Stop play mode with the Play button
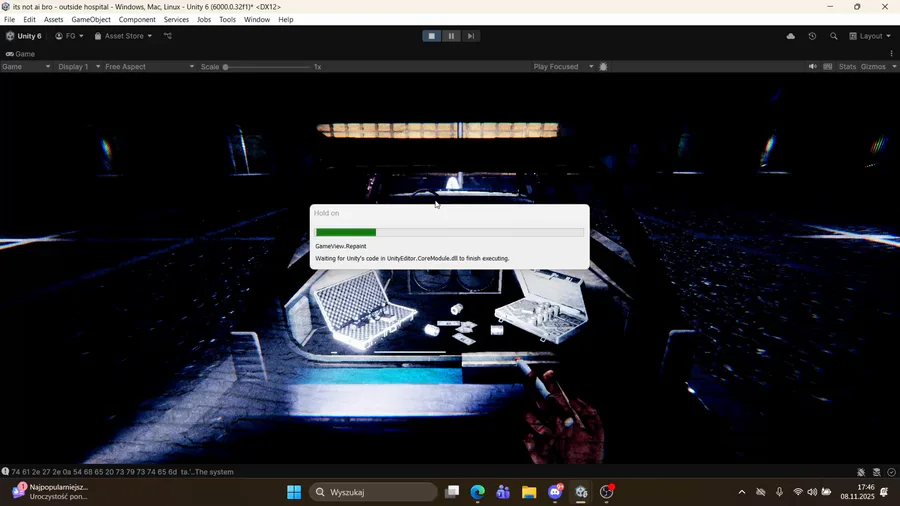900x506 pixels. (x=432, y=36)
